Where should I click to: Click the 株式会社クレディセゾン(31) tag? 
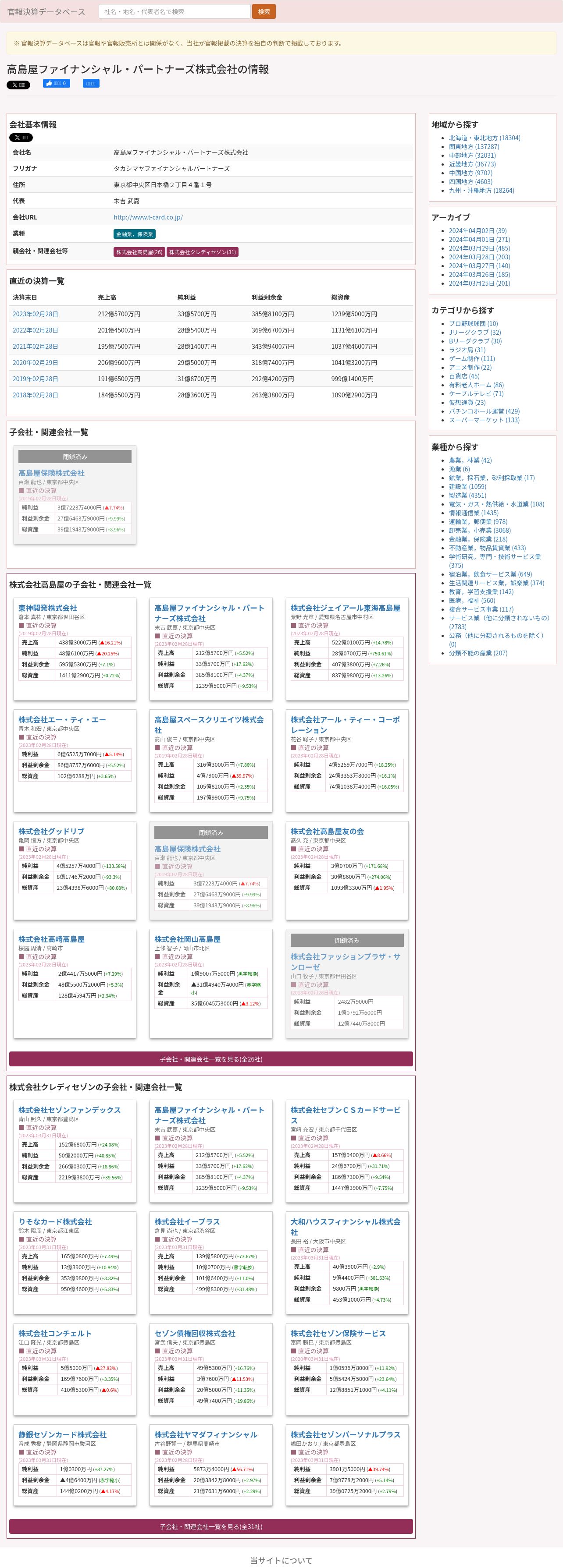pos(202,252)
